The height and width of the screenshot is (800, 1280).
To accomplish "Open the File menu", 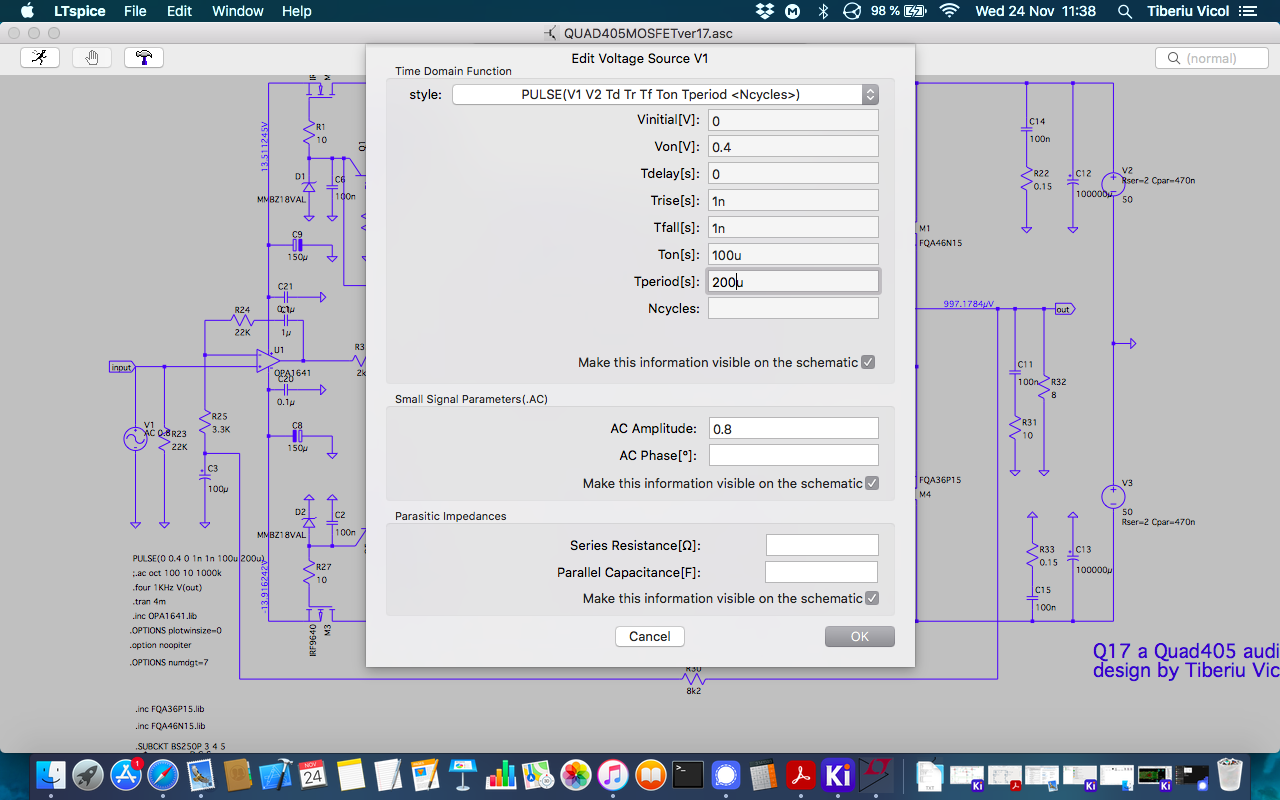I will pos(135,11).
